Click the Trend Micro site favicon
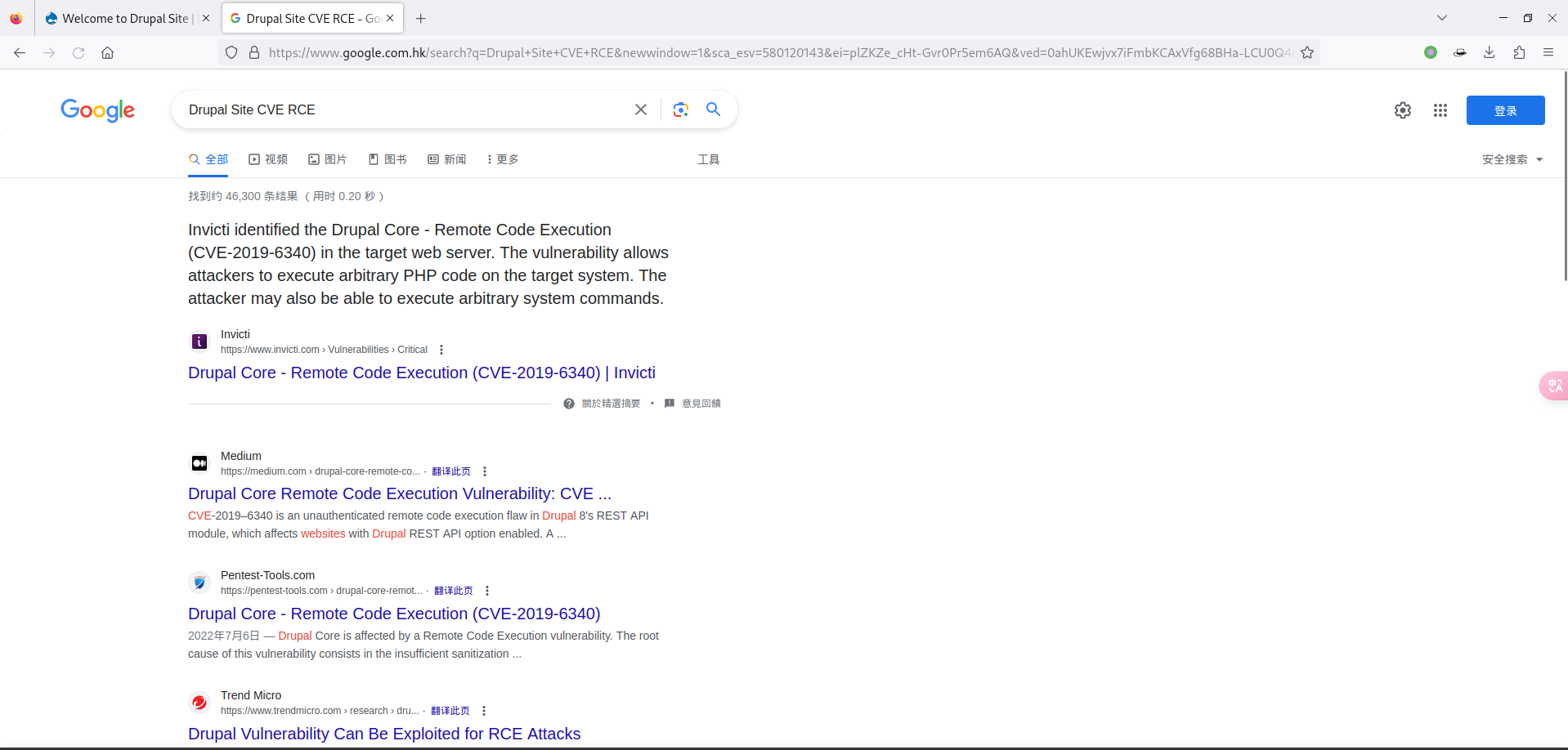Image resolution: width=1568 pixels, height=750 pixels. point(199,703)
